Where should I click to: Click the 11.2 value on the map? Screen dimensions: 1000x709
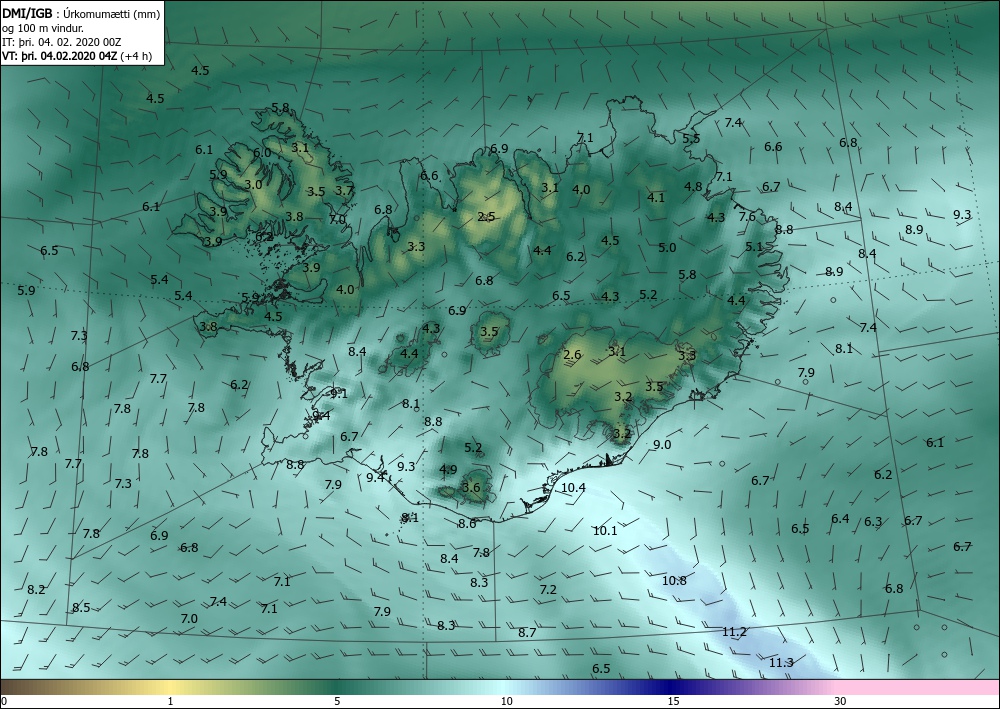coord(734,632)
